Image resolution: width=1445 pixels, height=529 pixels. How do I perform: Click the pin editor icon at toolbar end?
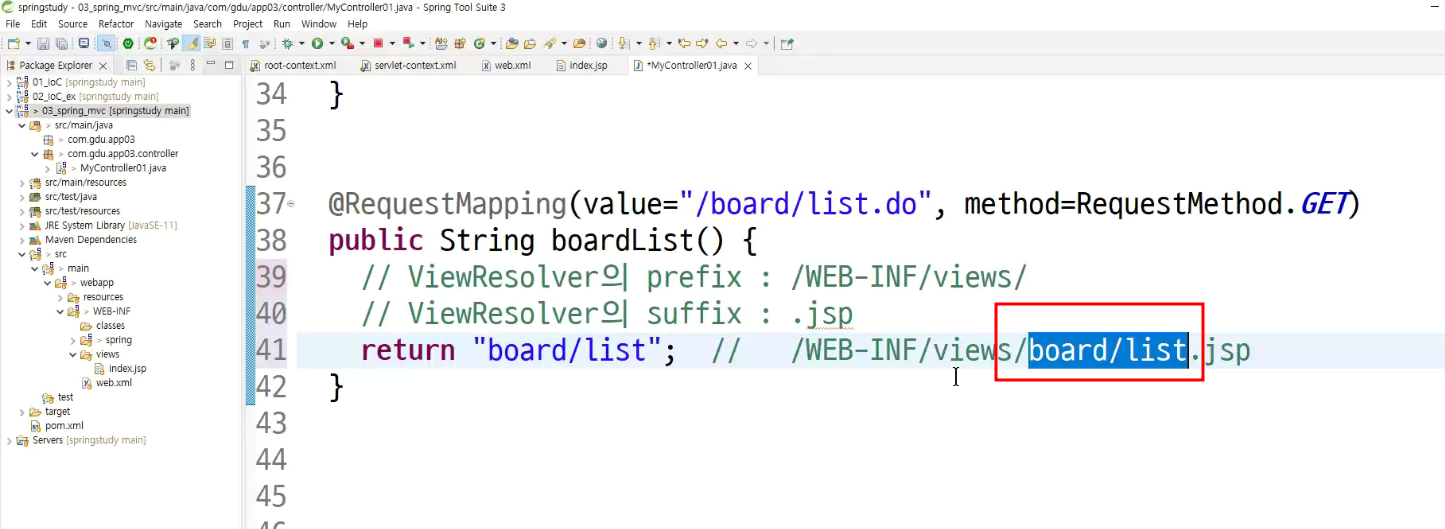coord(787,43)
